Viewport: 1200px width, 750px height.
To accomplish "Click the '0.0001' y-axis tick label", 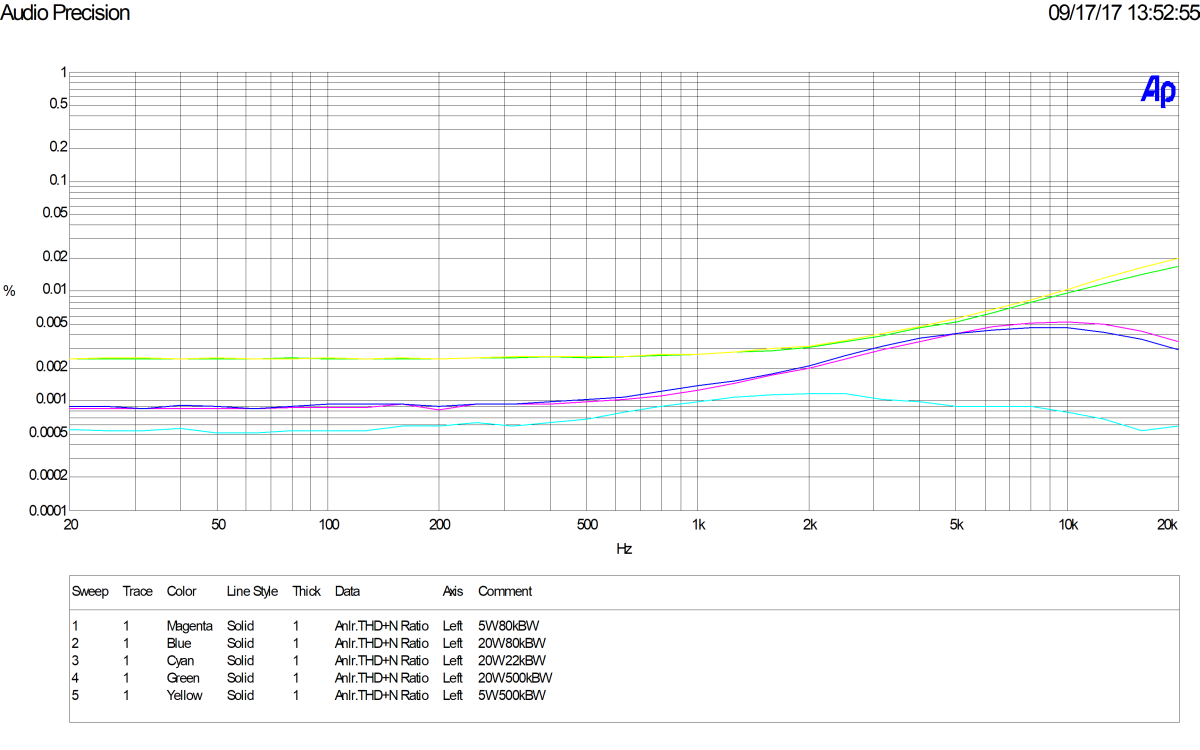I will [47, 510].
